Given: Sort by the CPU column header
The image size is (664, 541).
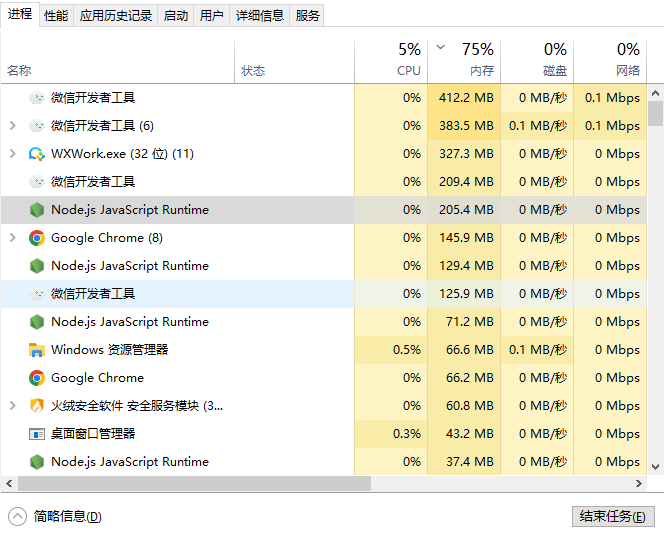Looking at the screenshot, I should coord(391,62).
